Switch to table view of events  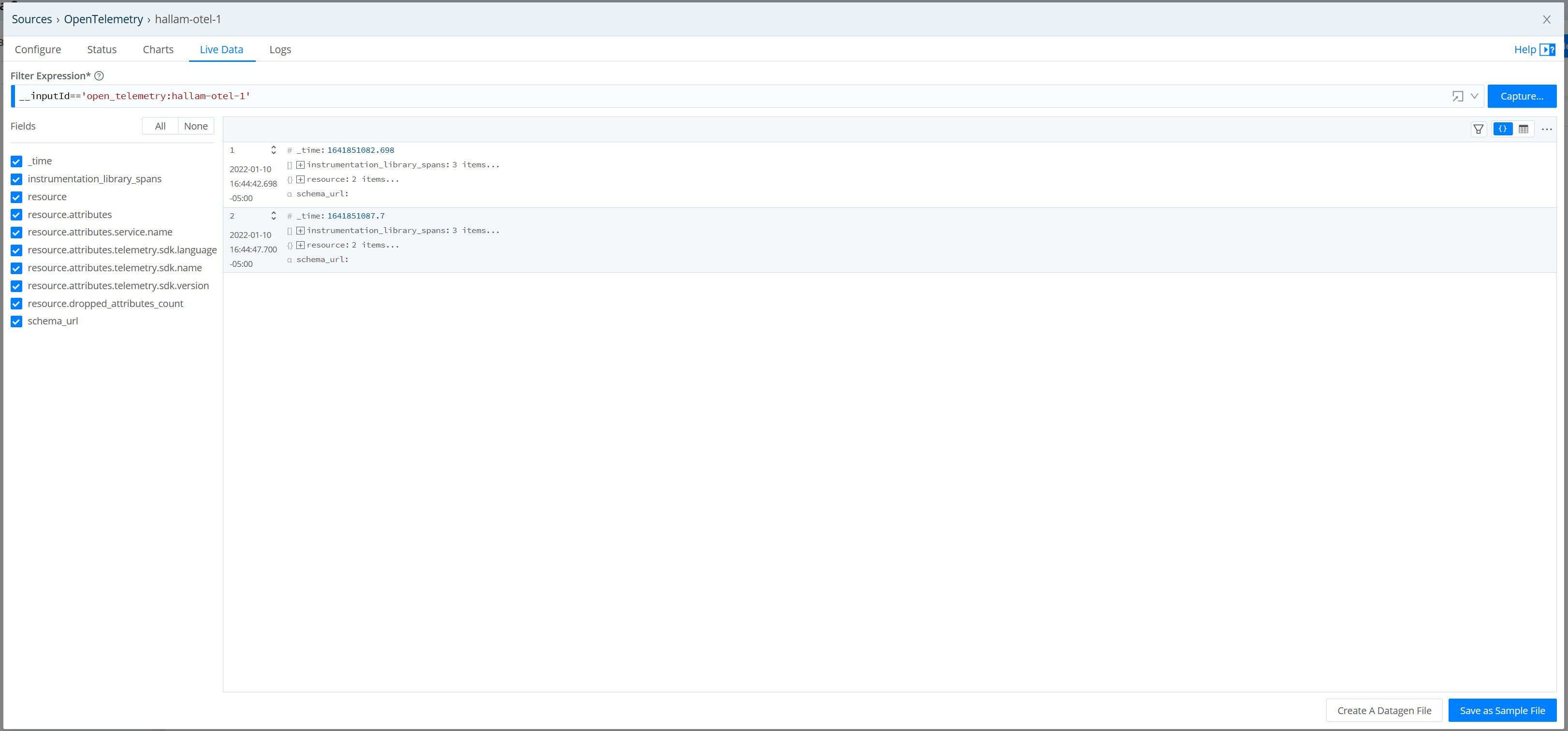[x=1524, y=129]
